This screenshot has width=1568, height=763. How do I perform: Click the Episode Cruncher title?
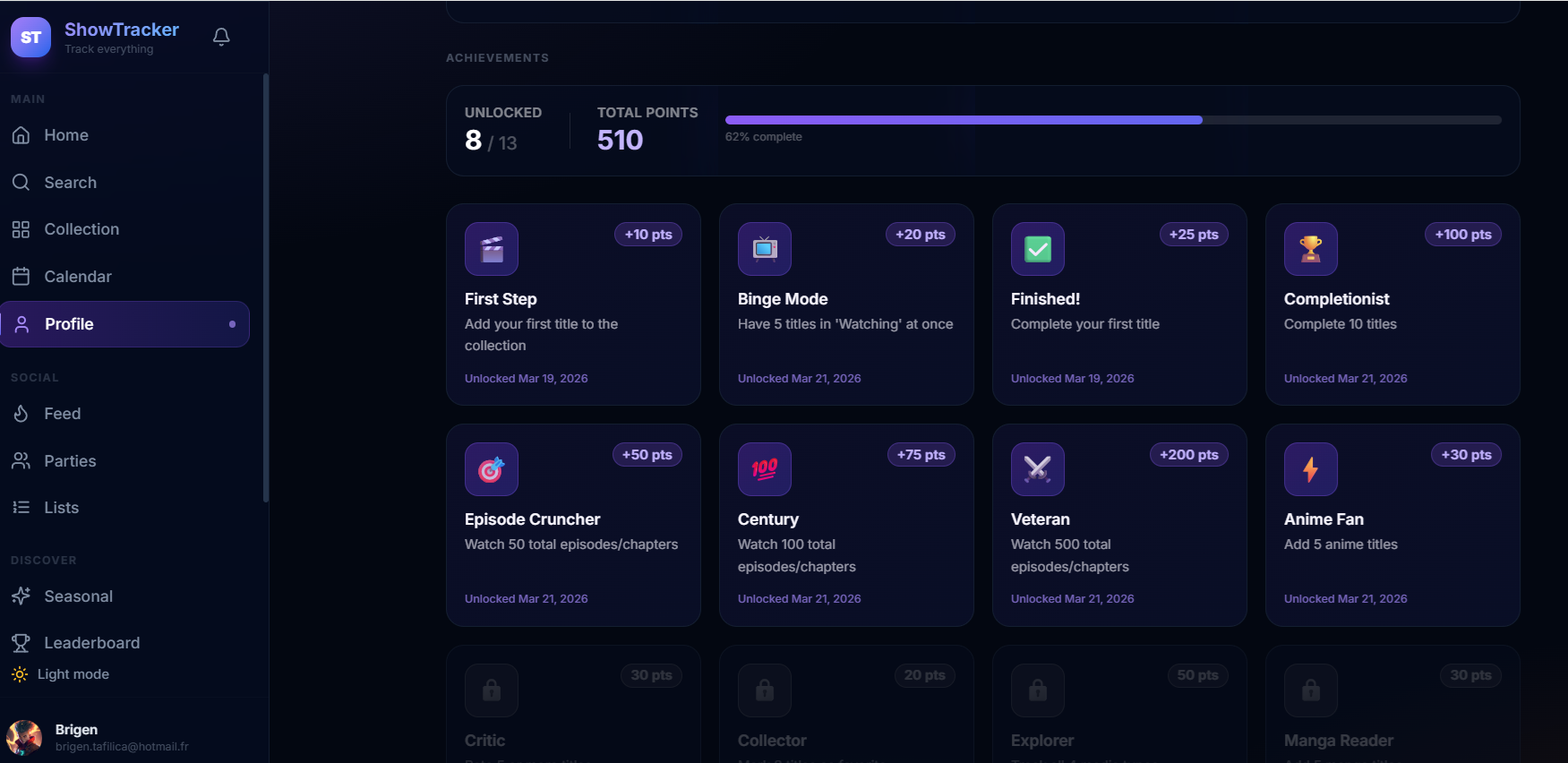tap(532, 519)
